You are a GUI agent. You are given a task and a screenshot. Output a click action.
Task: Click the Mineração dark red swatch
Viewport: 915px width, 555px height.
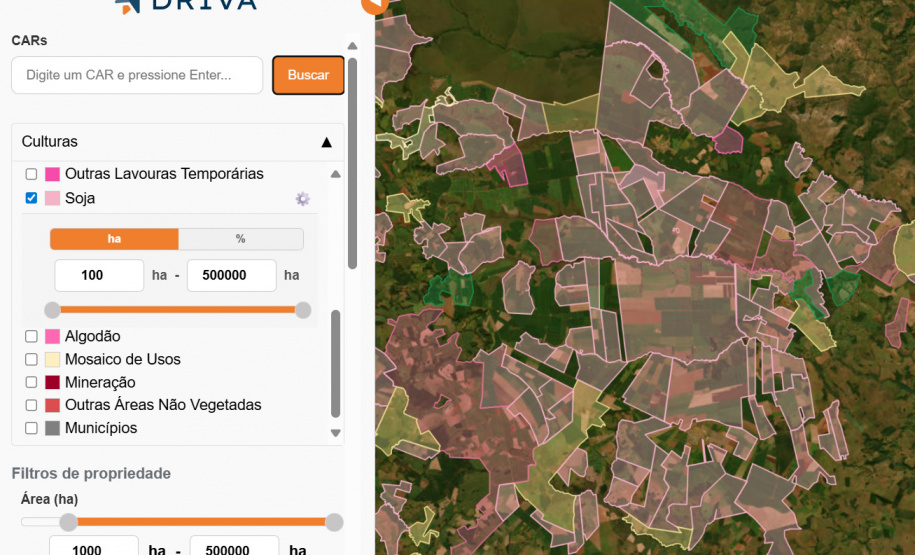[x=53, y=382]
